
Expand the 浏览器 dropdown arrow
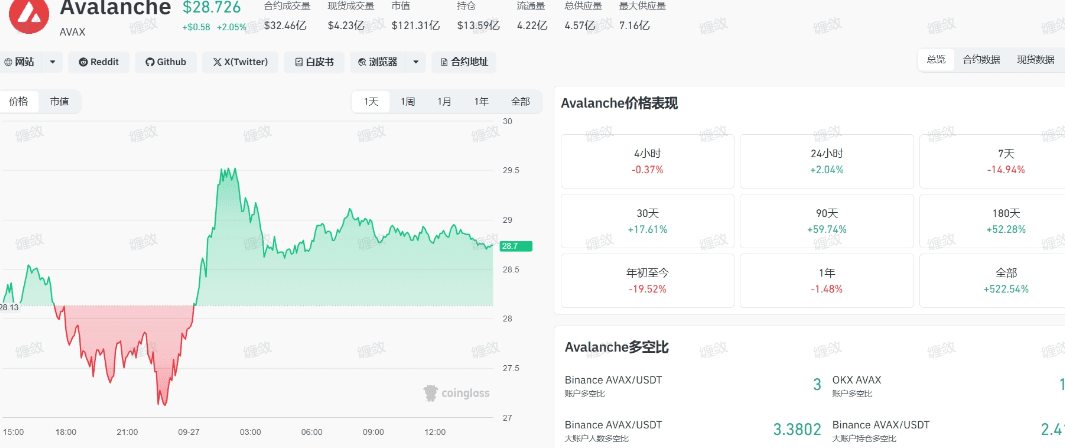415,62
